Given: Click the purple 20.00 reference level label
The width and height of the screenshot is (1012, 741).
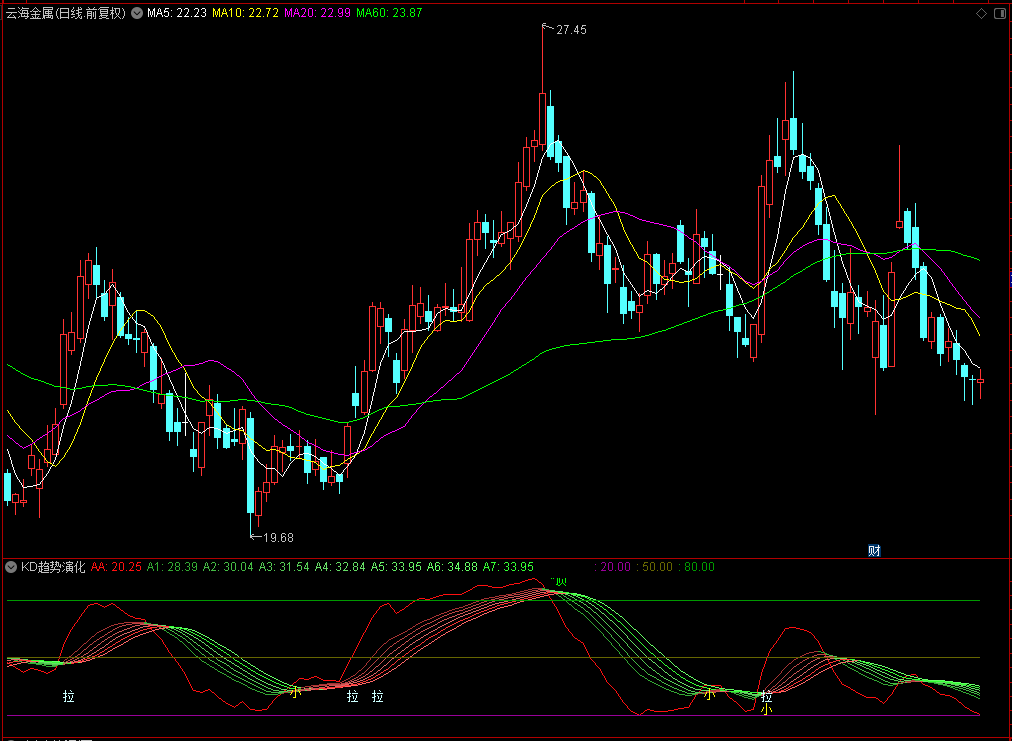Looking at the screenshot, I should tap(612, 567).
